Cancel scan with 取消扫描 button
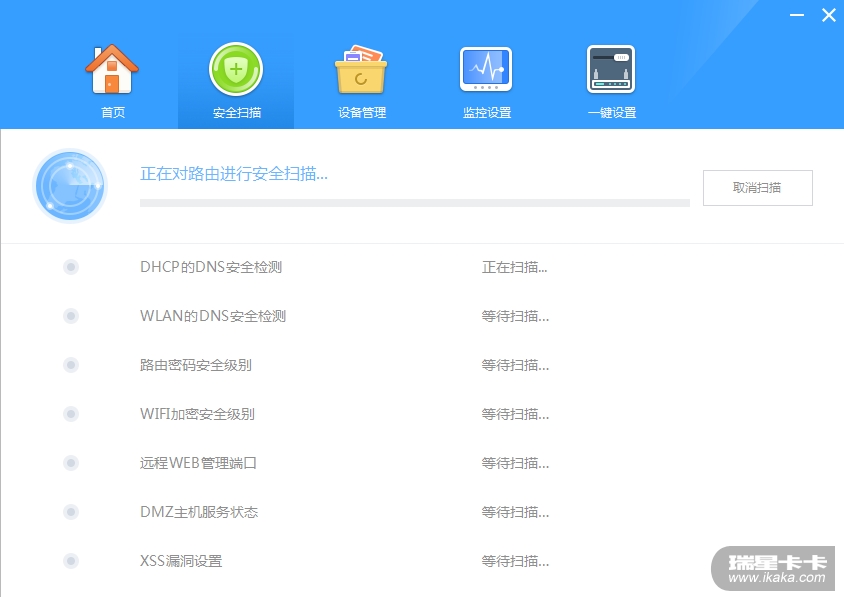The height and width of the screenshot is (597, 844). pyautogui.click(x=757, y=188)
